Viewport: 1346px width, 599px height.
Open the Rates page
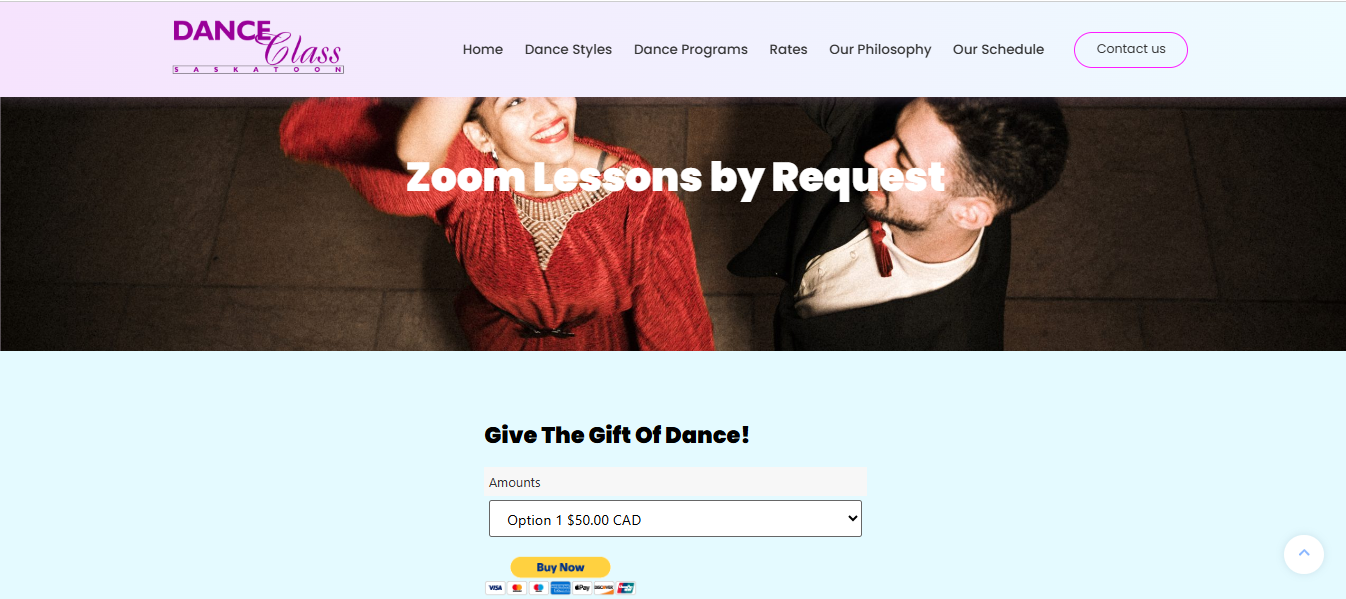tap(788, 49)
